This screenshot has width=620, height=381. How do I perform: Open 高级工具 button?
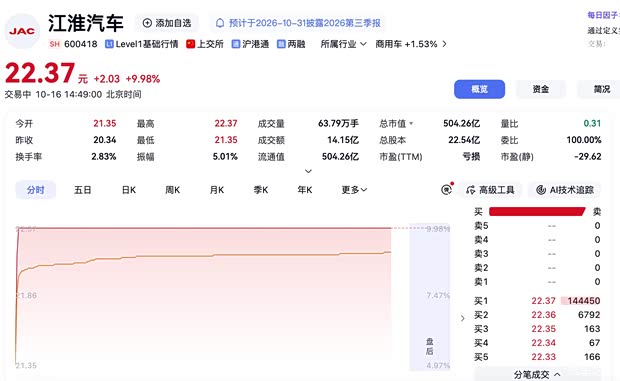coord(490,190)
